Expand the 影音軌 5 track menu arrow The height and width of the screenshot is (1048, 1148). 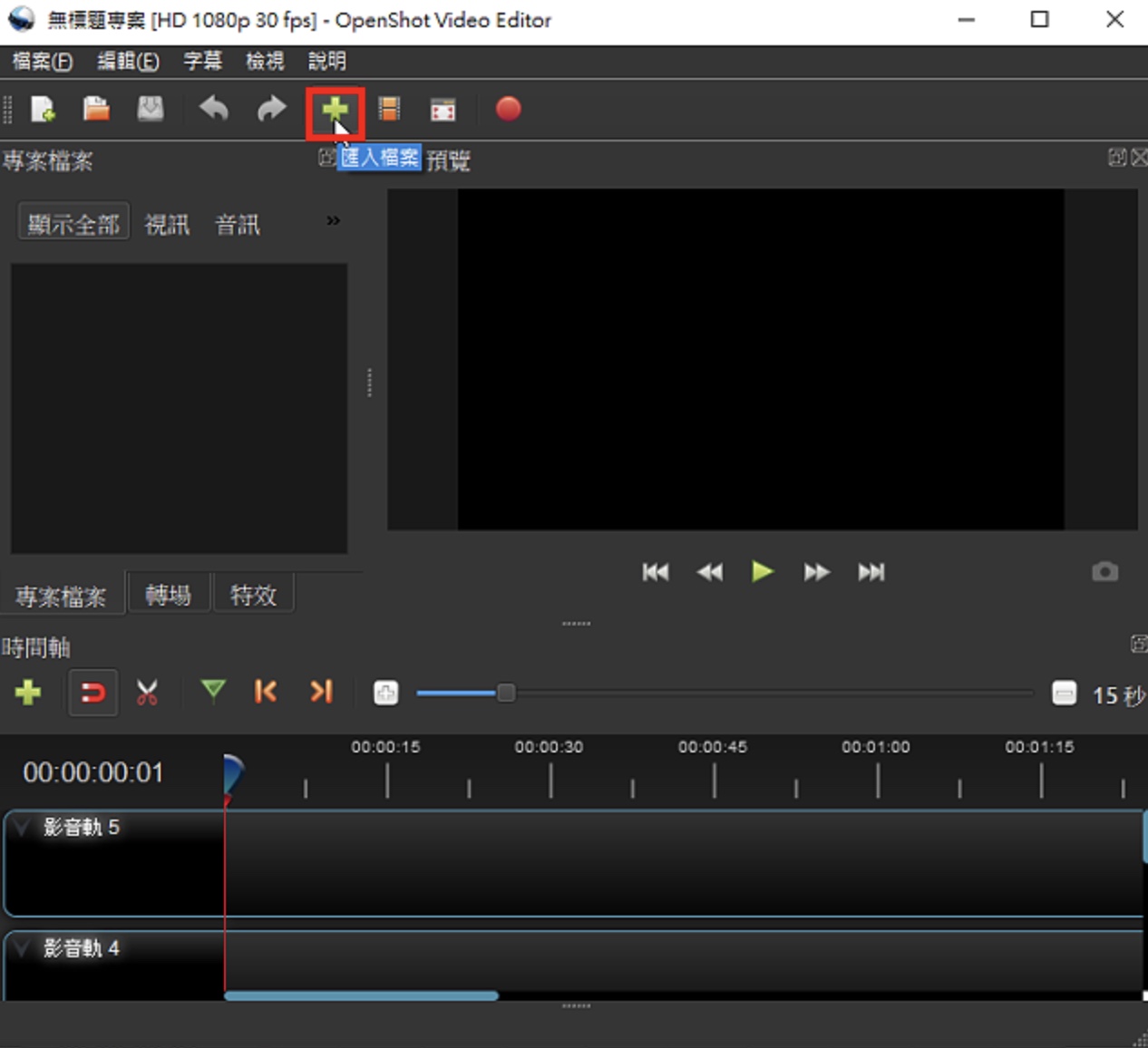click(x=23, y=827)
